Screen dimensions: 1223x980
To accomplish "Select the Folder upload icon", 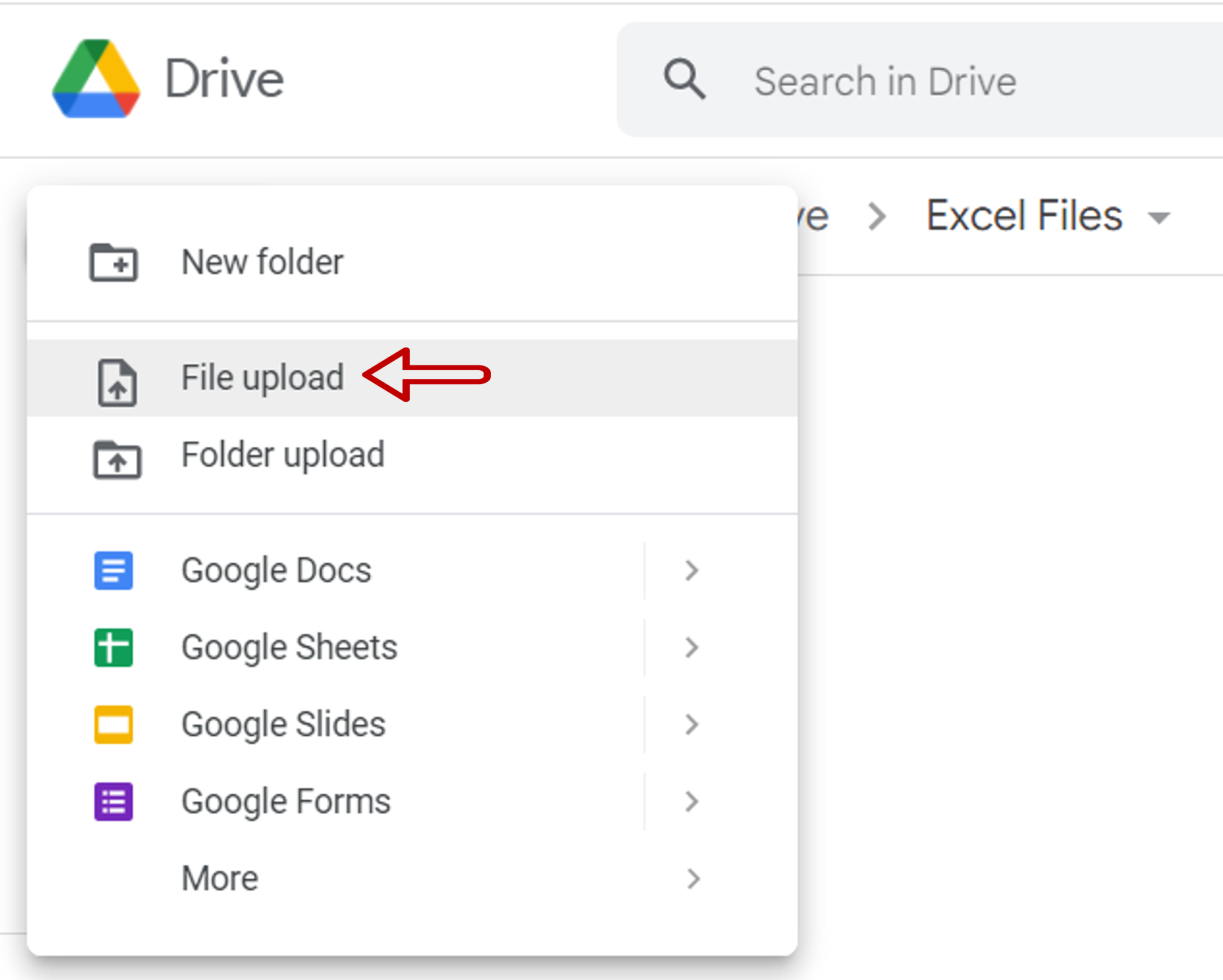I will [117, 460].
